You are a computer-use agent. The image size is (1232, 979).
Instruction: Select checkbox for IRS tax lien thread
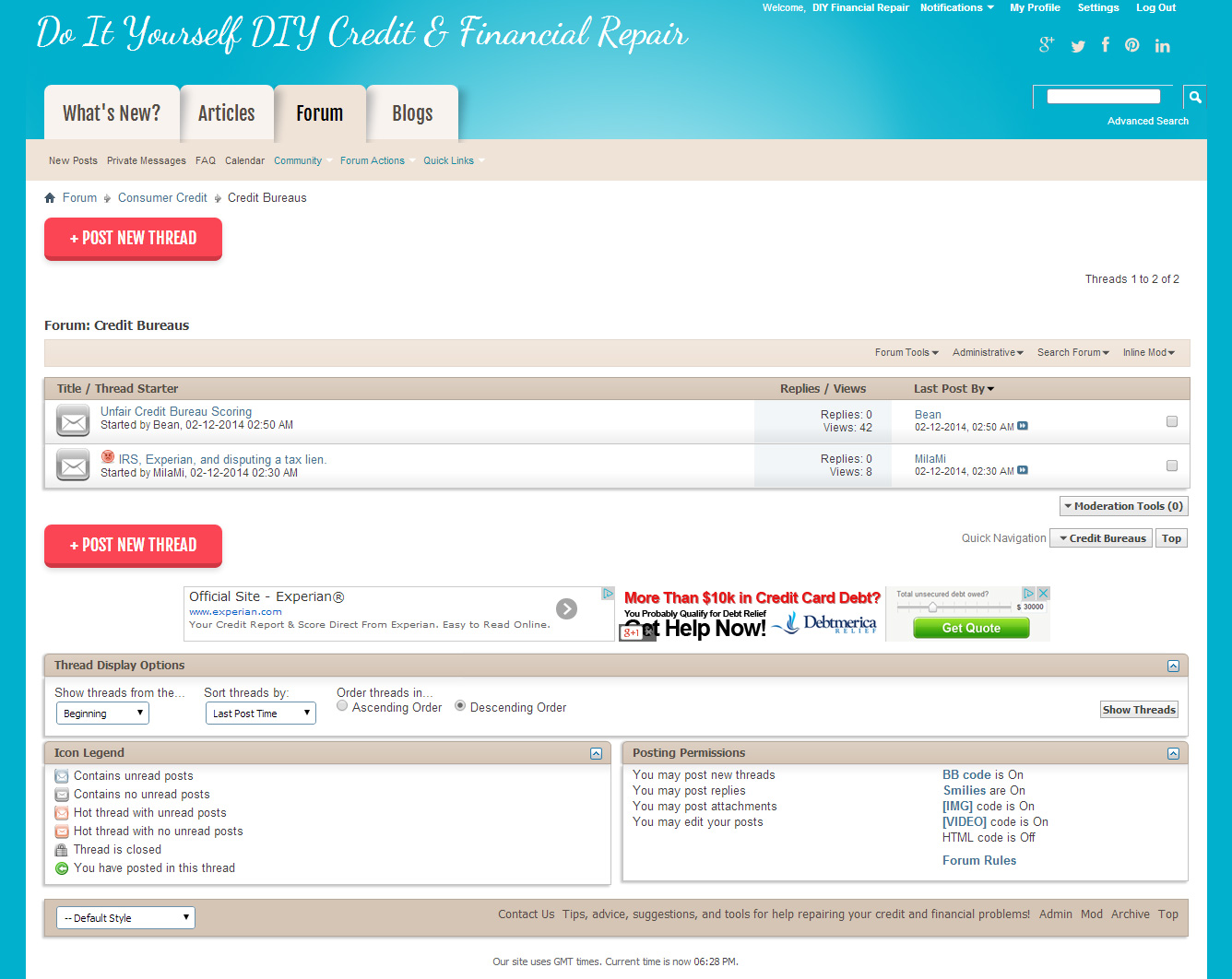(x=1172, y=466)
